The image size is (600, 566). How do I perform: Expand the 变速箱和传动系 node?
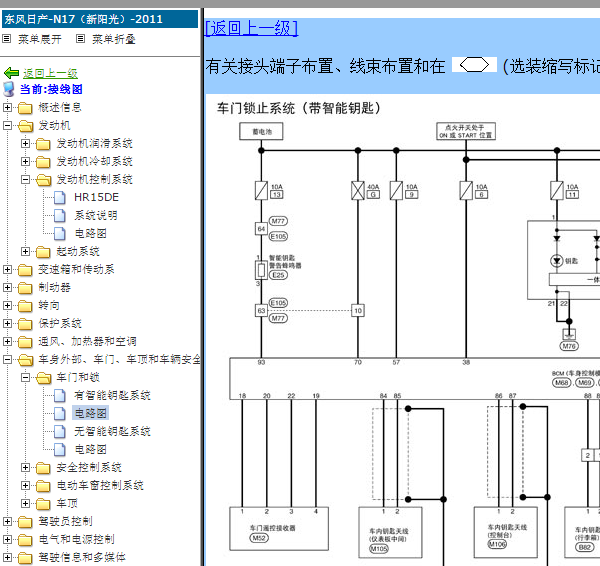coord(7,269)
